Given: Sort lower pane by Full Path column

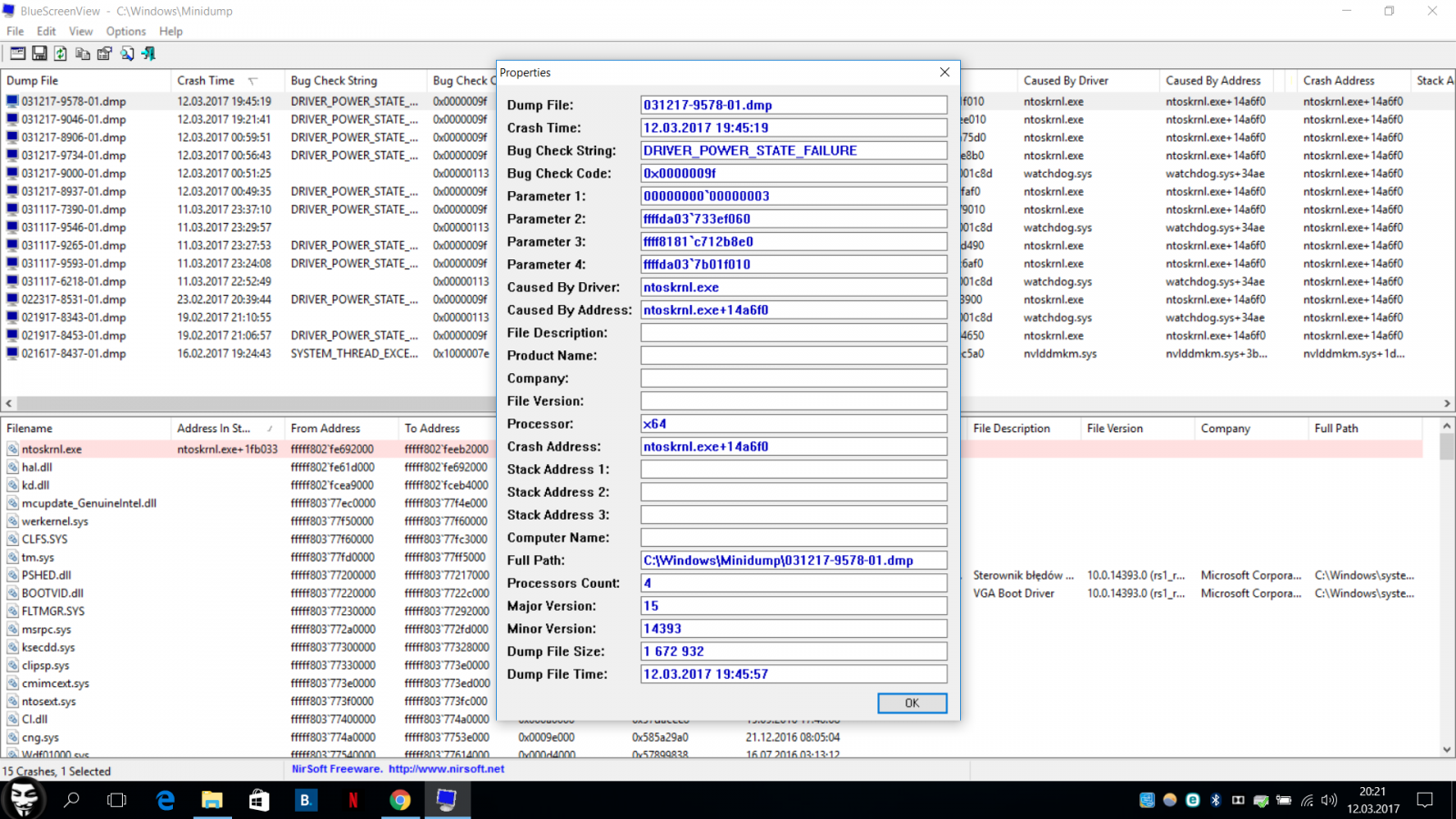Looking at the screenshot, I should (1365, 428).
